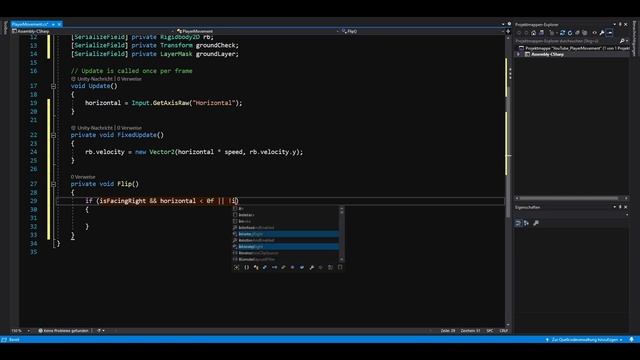Viewport: 640px width, 360px height.
Task: Click 'Keine Probleme gefunden' status indicator
Action: pos(63,331)
